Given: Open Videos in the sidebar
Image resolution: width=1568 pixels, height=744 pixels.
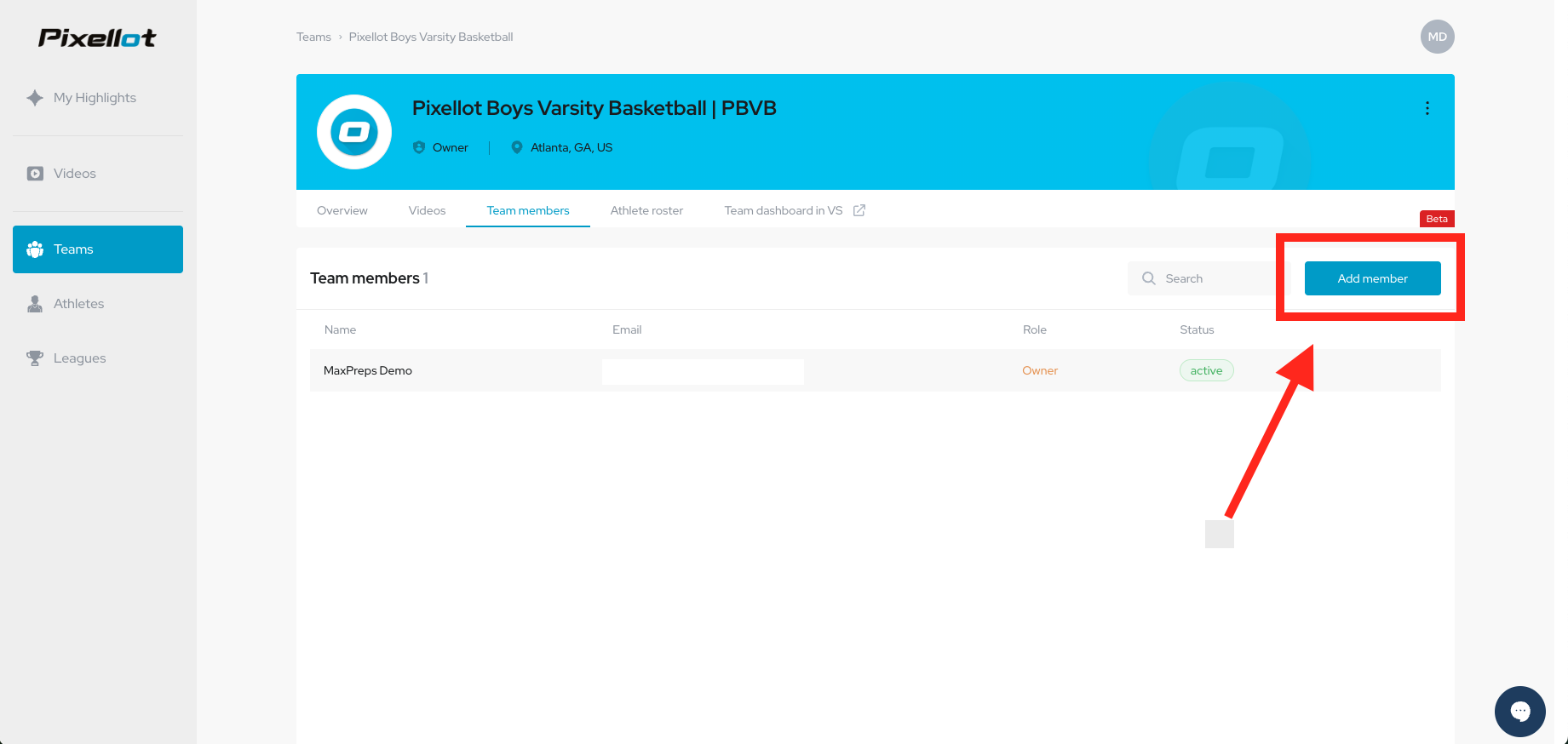Looking at the screenshot, I should pos(75,174).
